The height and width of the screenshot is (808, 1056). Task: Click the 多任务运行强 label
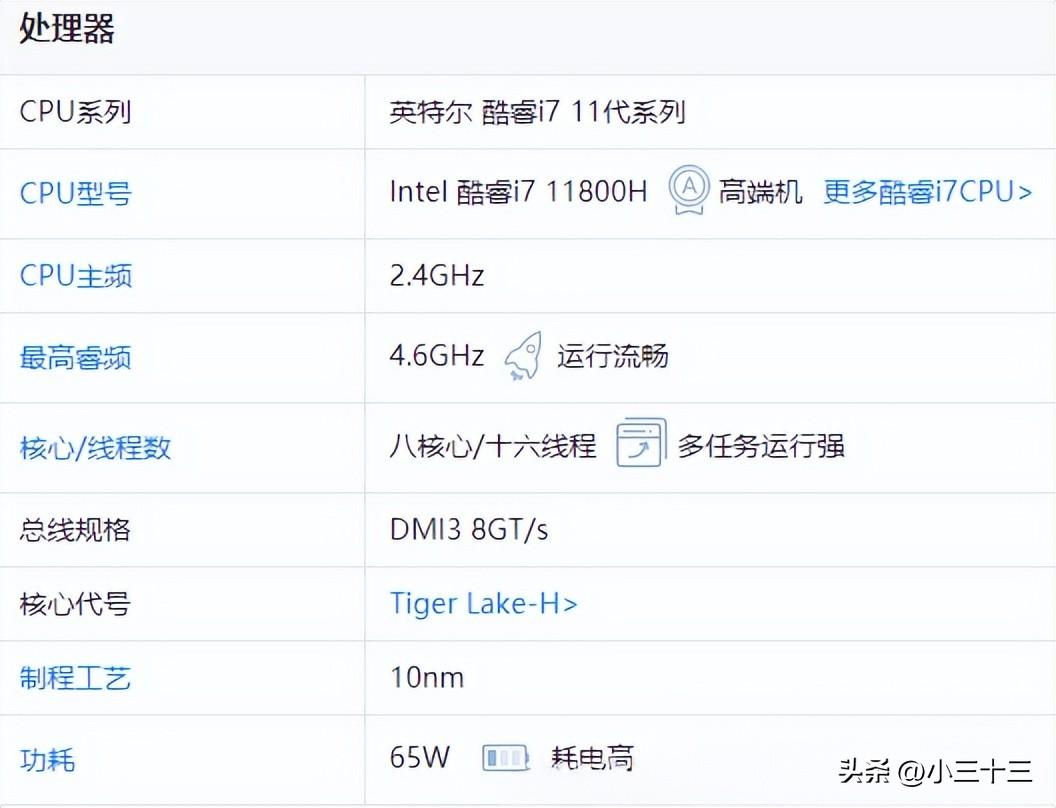coord(761,446)
